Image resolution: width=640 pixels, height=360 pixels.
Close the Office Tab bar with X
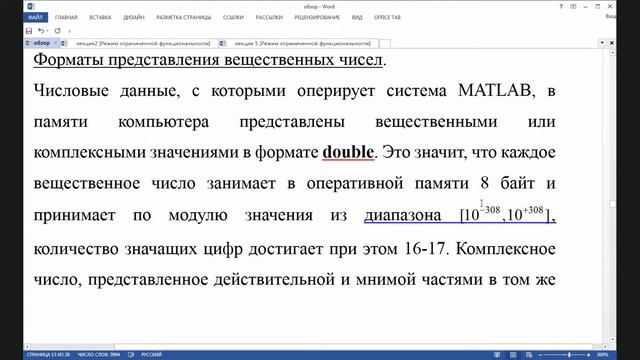(x=611, y=43)
